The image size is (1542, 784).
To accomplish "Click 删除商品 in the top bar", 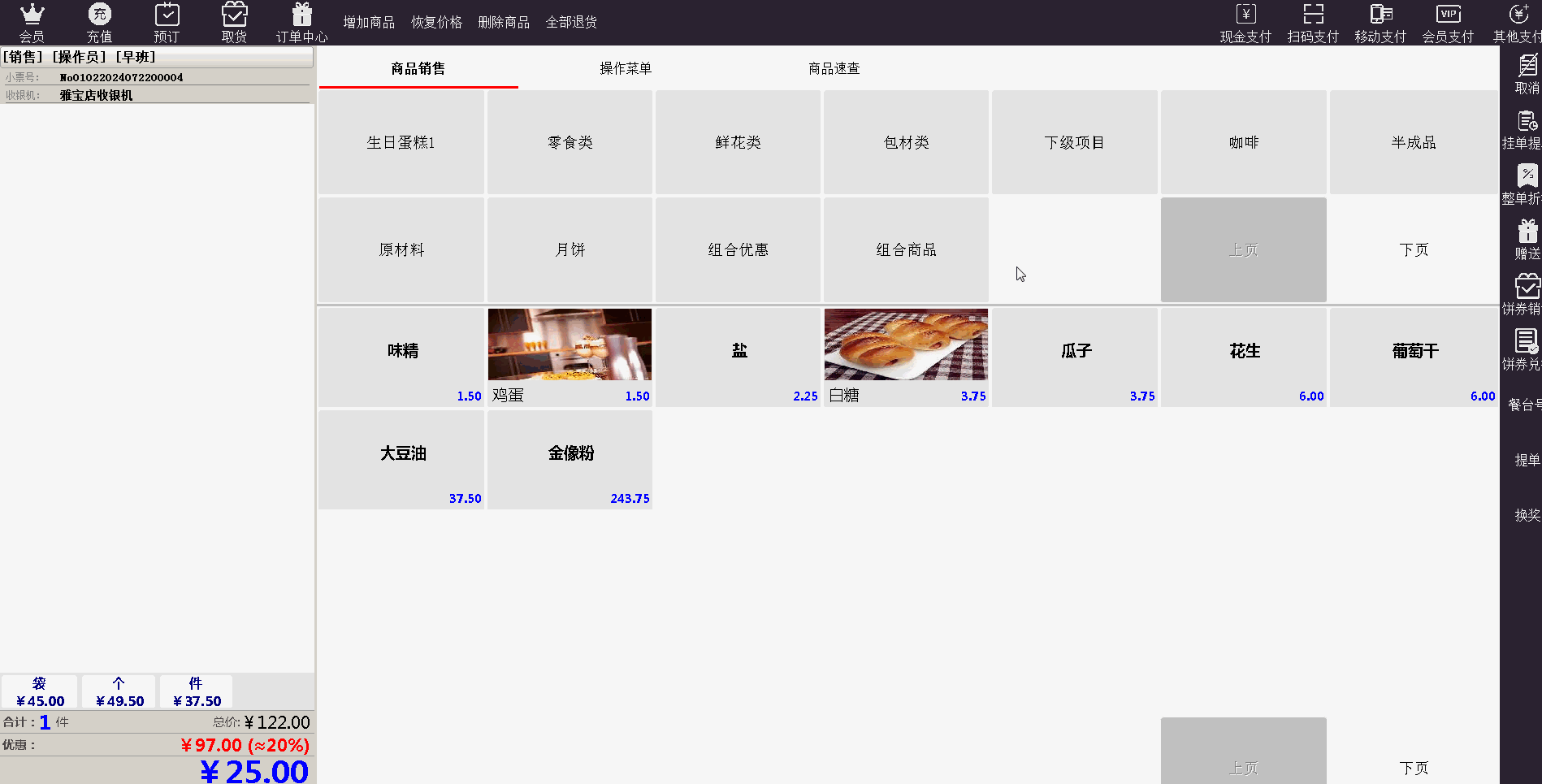I will pos(504,22).
